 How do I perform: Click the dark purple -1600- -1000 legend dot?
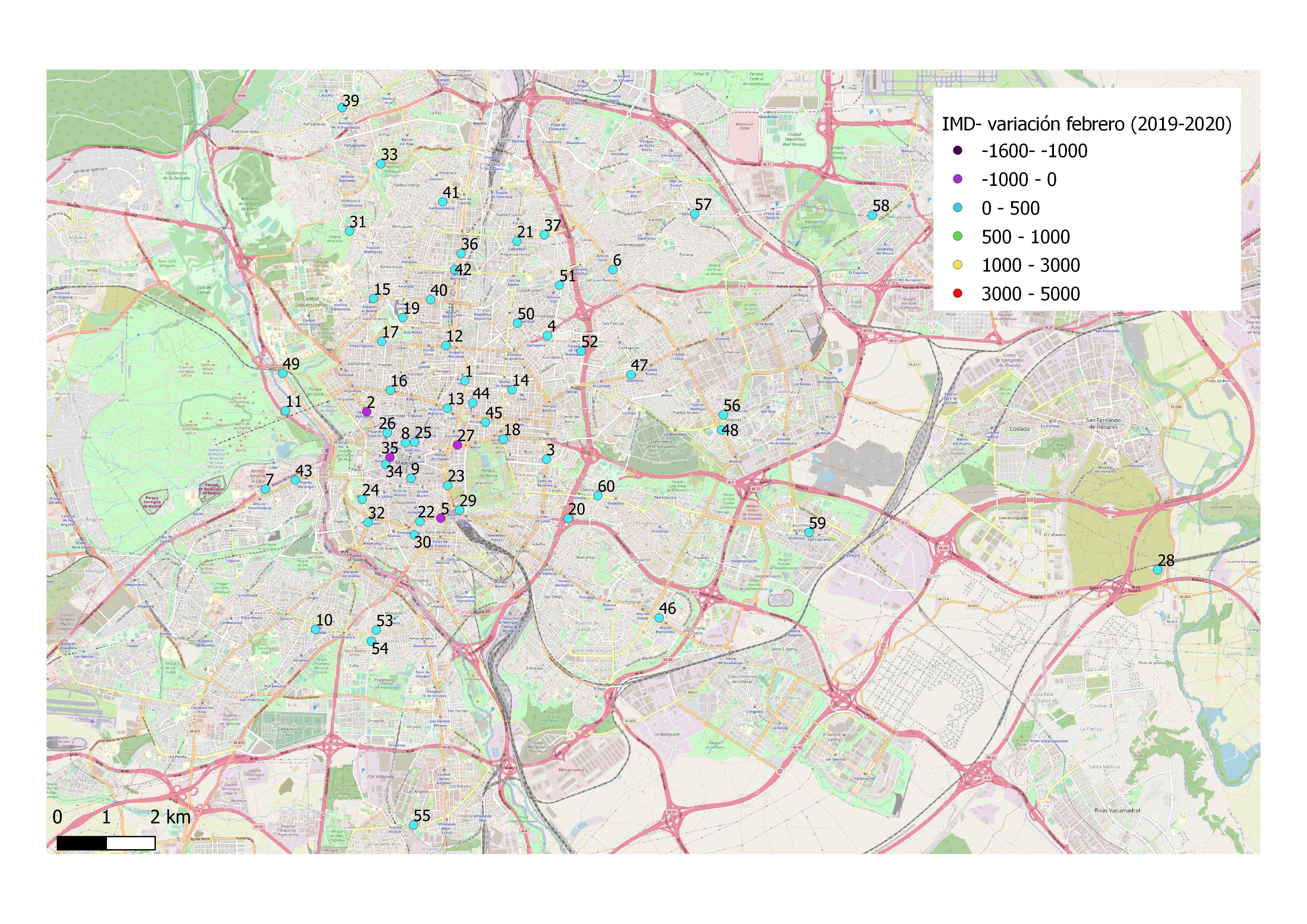pos(957,151)
